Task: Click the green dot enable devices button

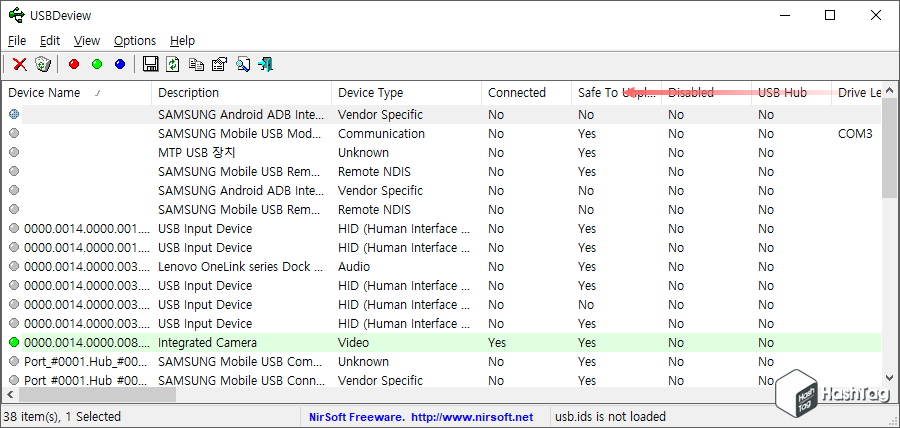Action: click(x=96, y=64)
